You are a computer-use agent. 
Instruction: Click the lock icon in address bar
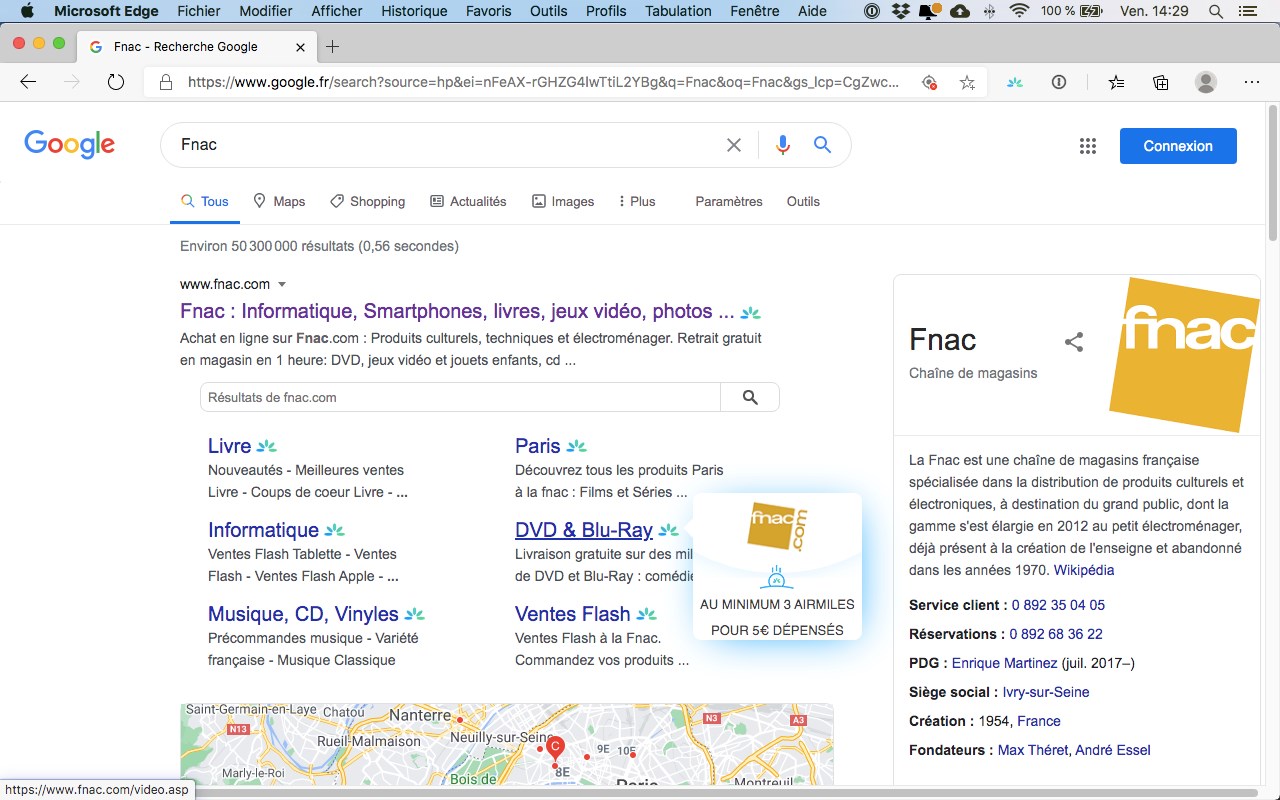tap(166, 83)
